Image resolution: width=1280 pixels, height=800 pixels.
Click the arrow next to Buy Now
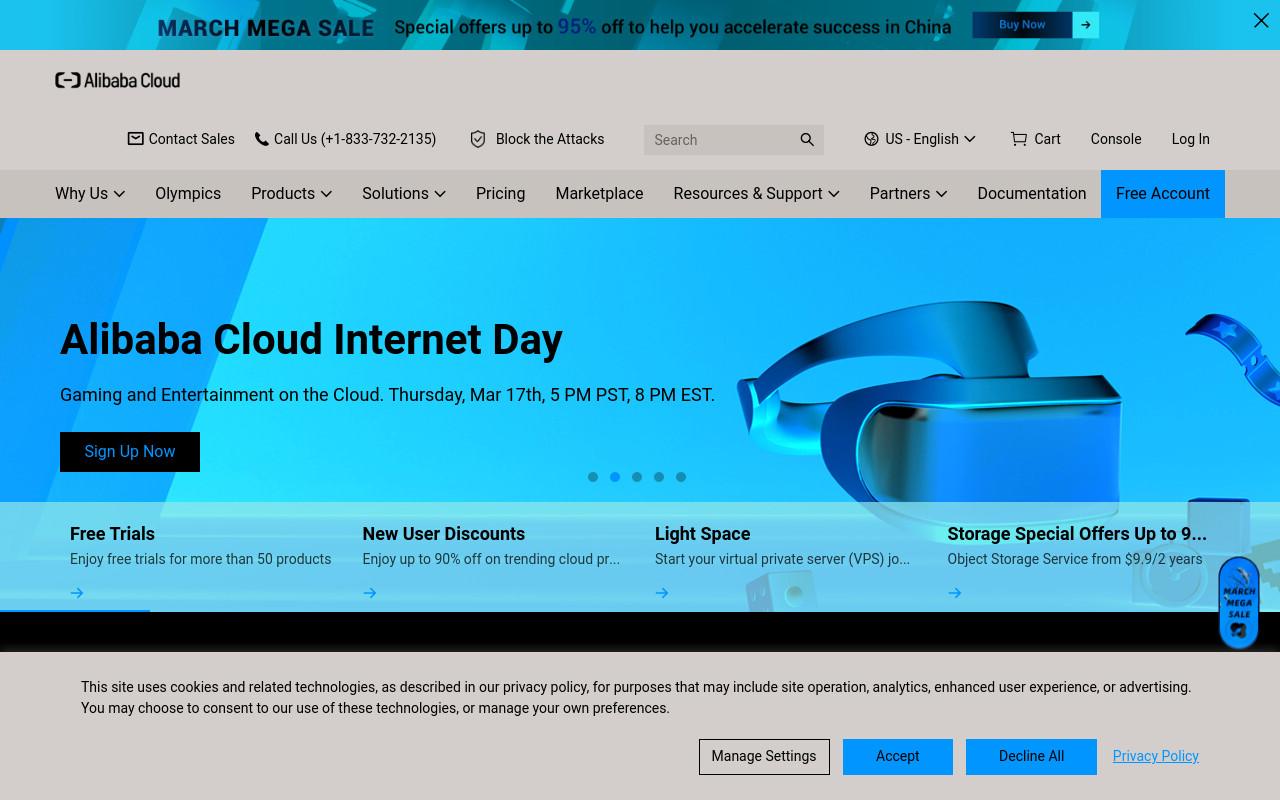[x=1086, y=25]
